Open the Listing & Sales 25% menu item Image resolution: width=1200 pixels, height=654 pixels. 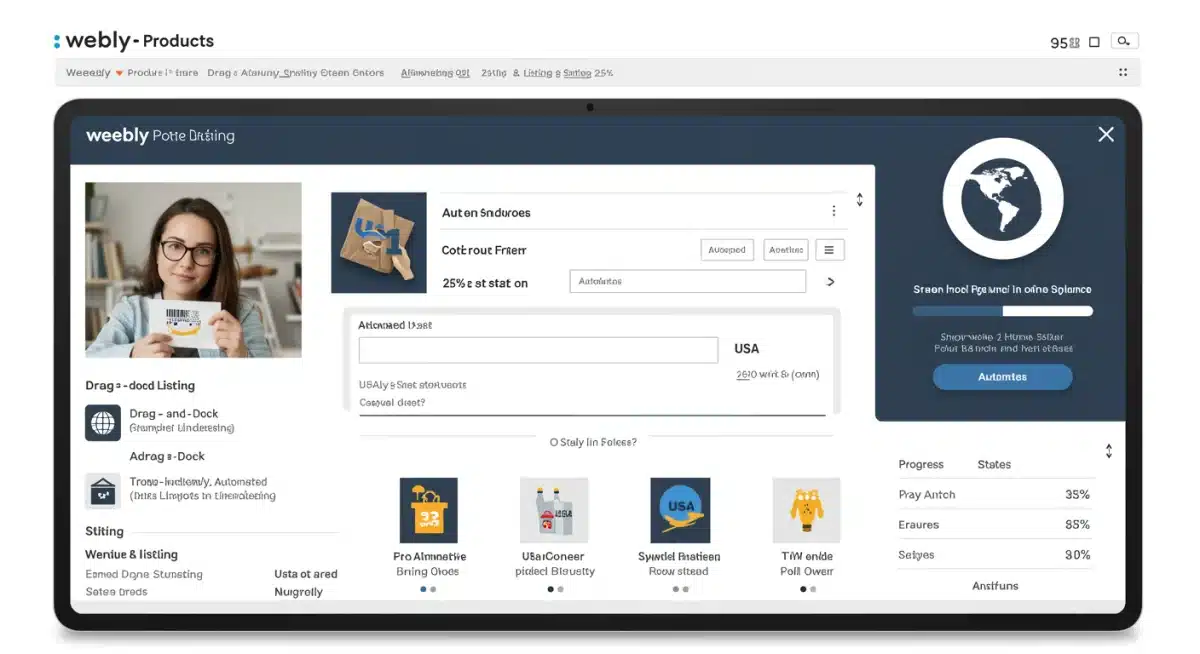(566, 72)
